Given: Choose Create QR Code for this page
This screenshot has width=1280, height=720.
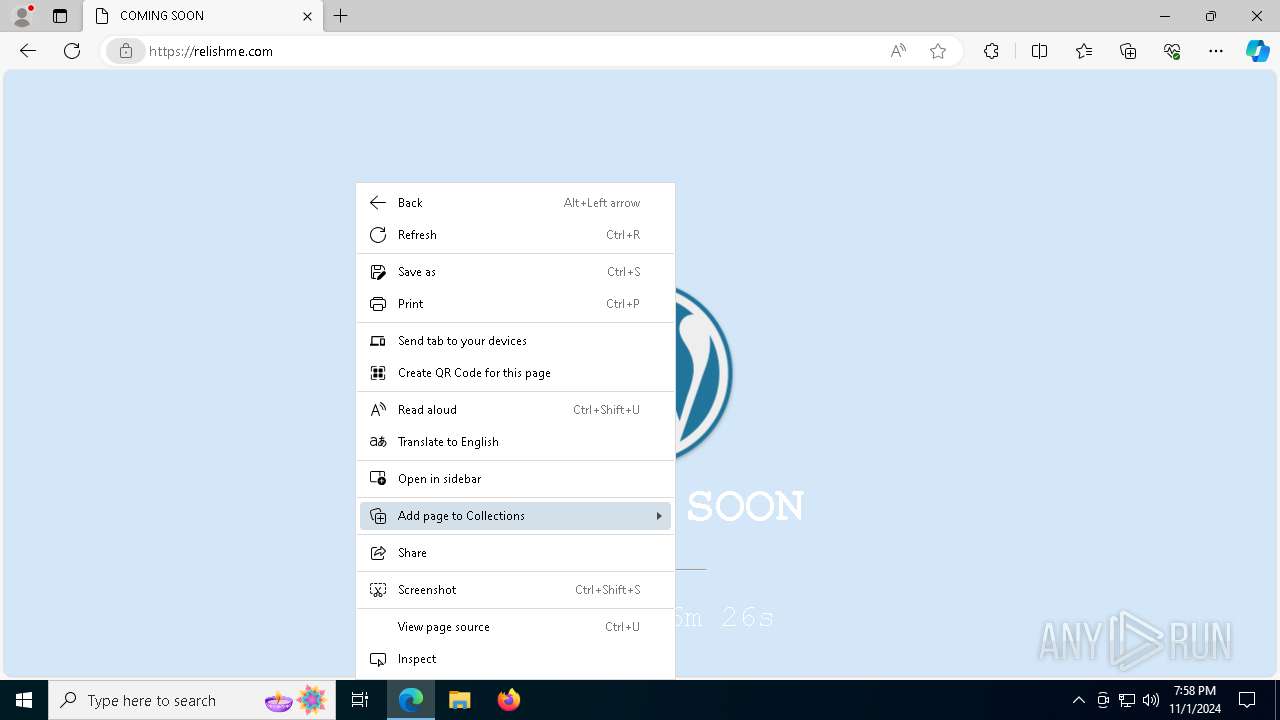Looking at the screenshot, I should coord(516,373).
